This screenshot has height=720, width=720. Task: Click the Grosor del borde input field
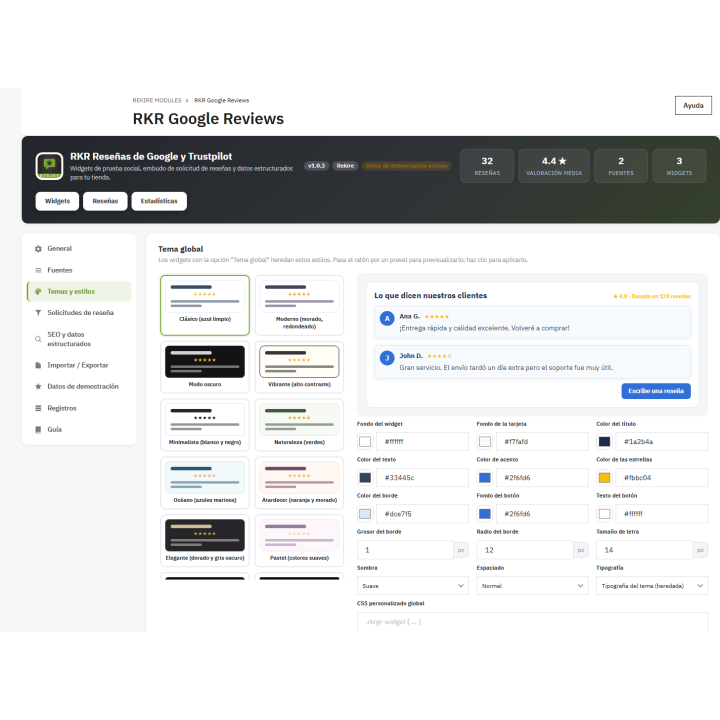[405, 550]
